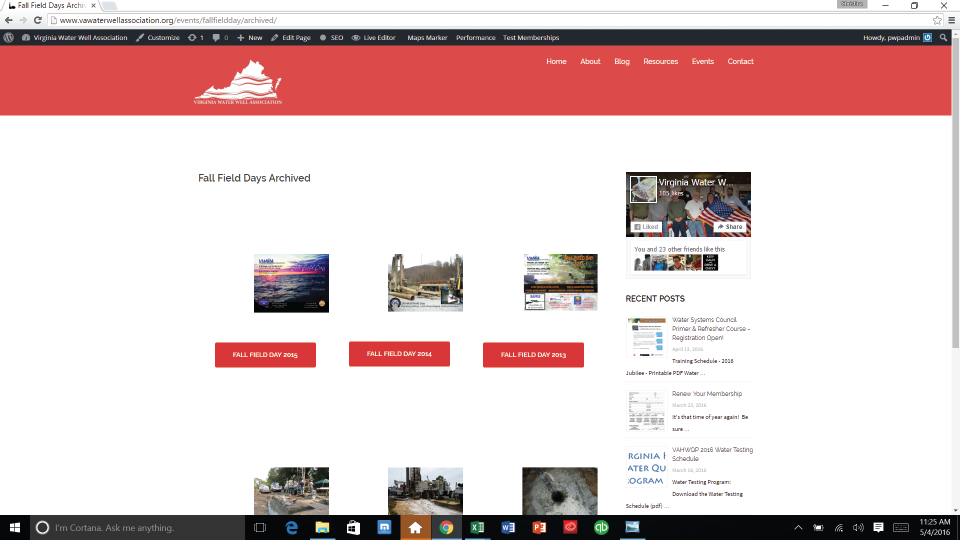Viewport: 961px width, 541px height.
Task: Launch Microsoft Edge from the taskbar
Action: (x=292, y=528)
